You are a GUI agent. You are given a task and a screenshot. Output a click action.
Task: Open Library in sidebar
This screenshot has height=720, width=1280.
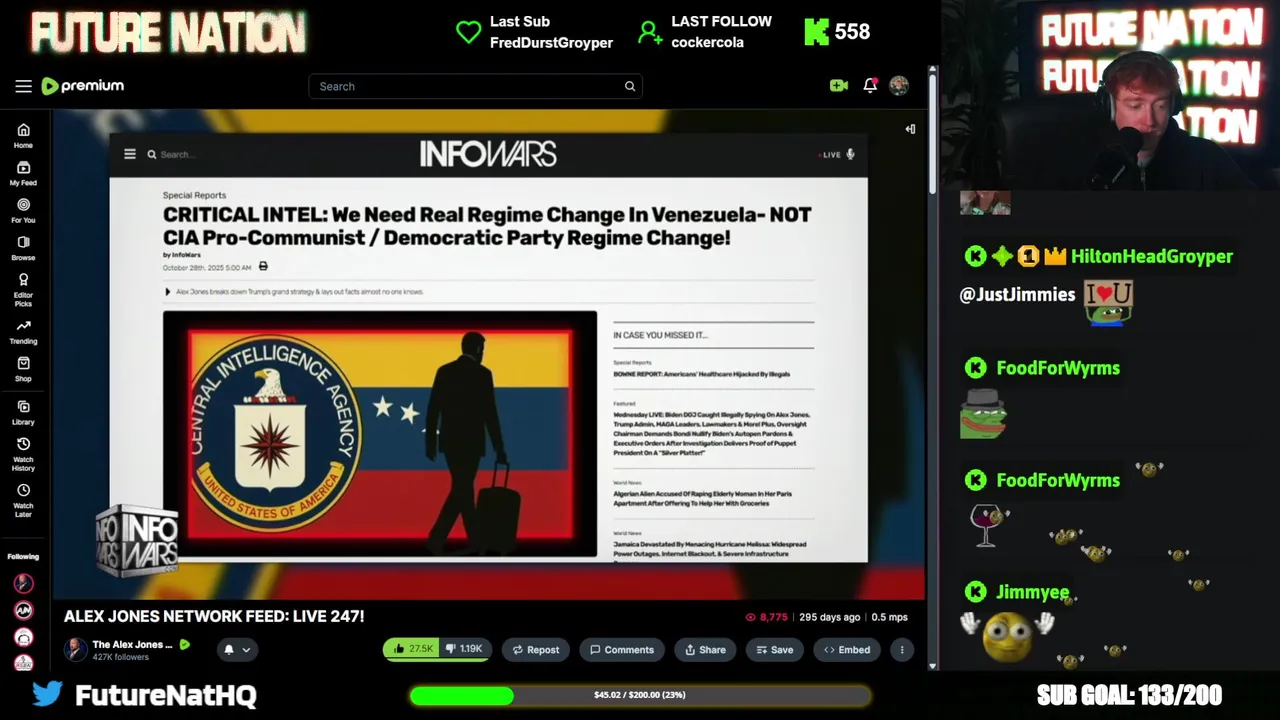[23, 413]
